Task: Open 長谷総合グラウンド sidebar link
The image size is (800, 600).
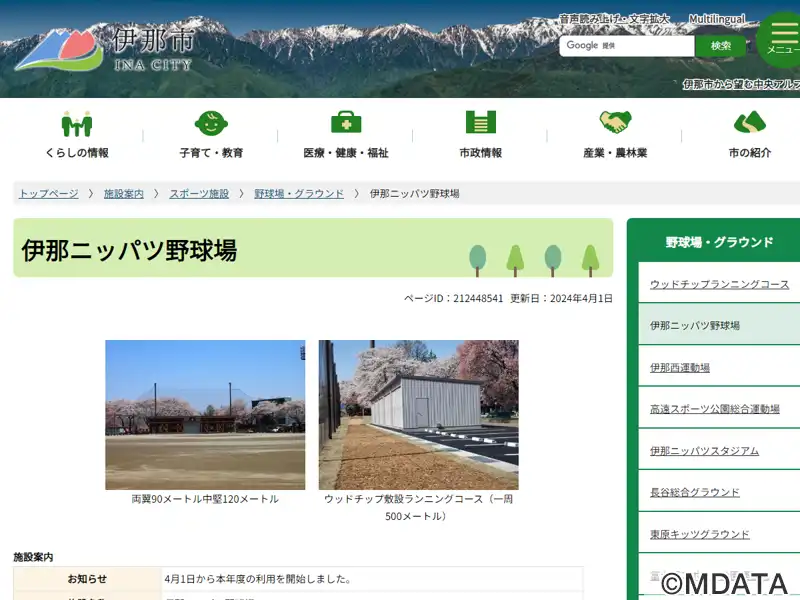Action: click(x=694, y=493)
